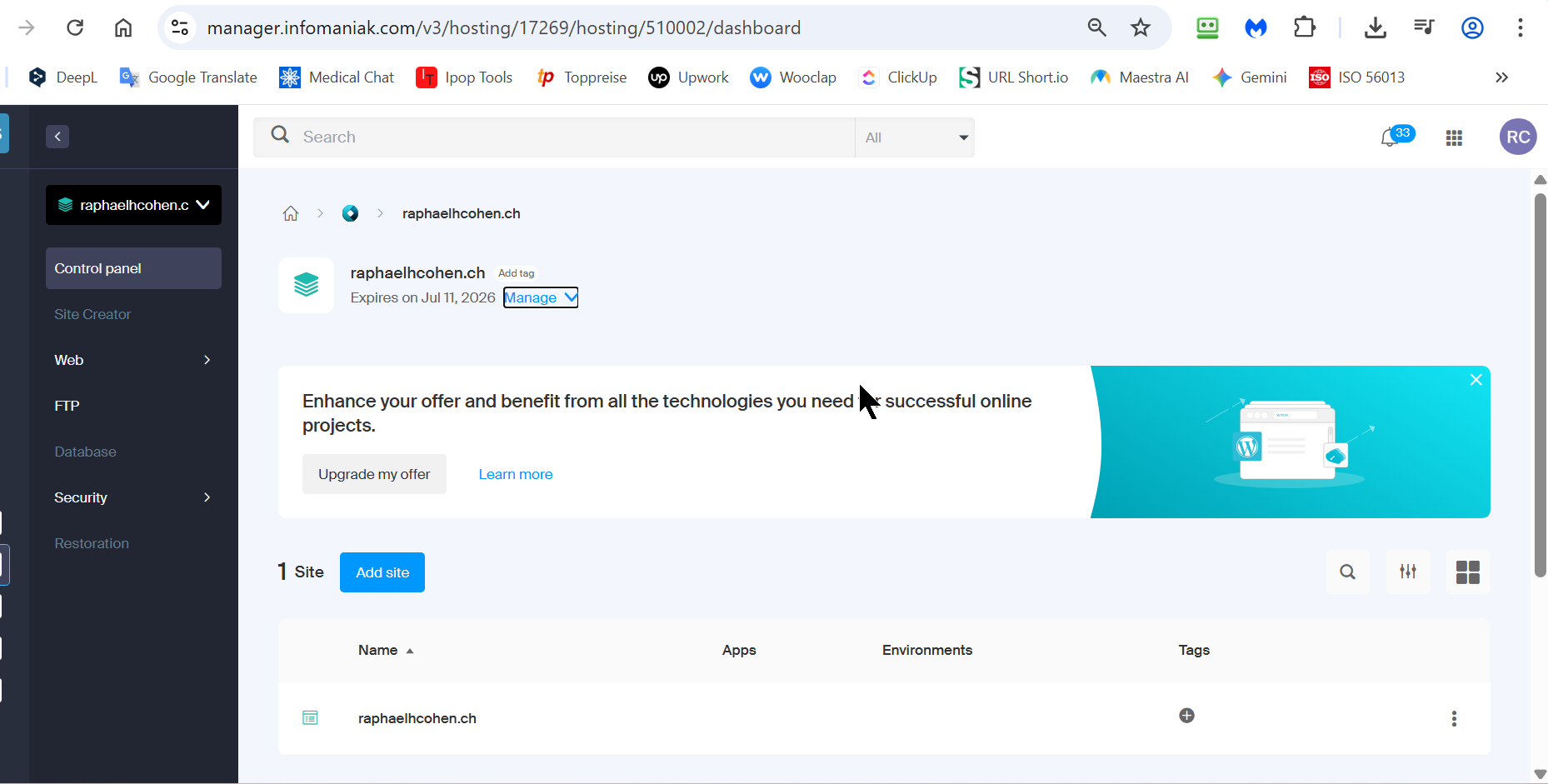The width and height of the screenshot is (1548, 784).
Task: Click the Learn more link
Action: 515,474
